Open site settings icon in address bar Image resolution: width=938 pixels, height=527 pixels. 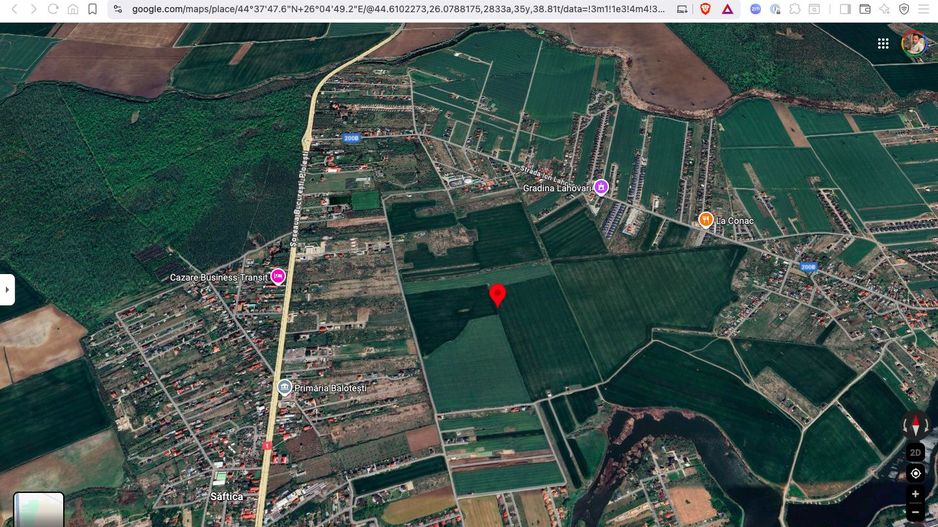click(118, 9)
